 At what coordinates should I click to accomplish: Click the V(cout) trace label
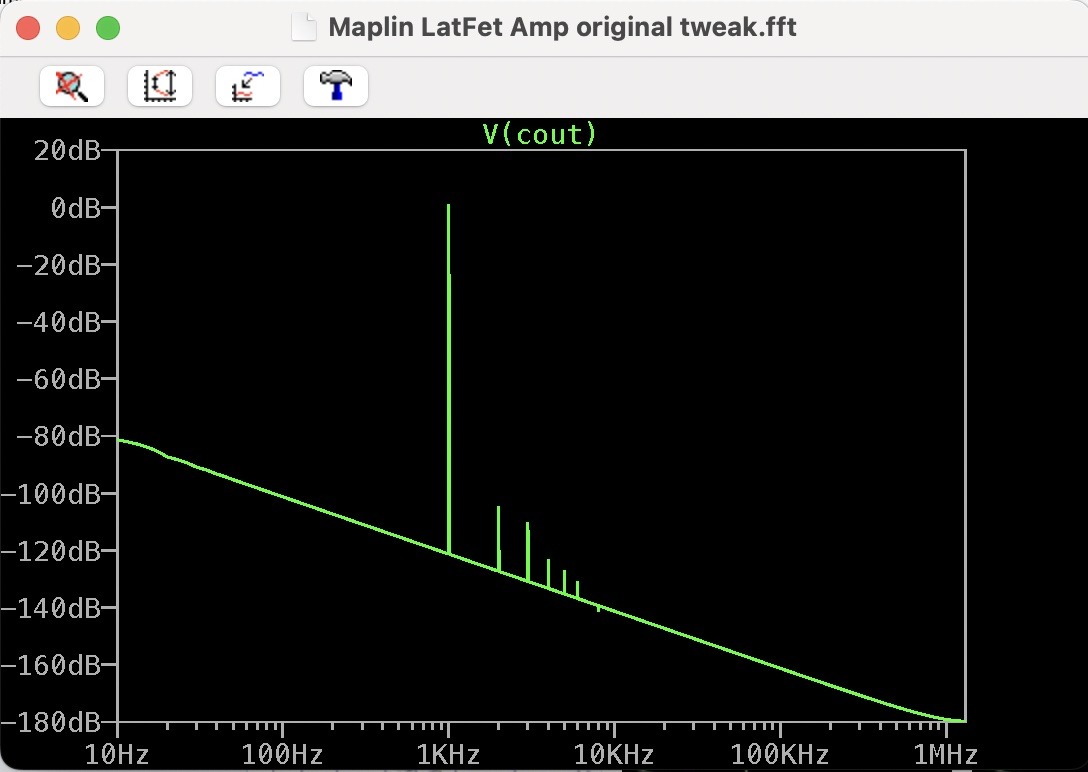point(540,134)
